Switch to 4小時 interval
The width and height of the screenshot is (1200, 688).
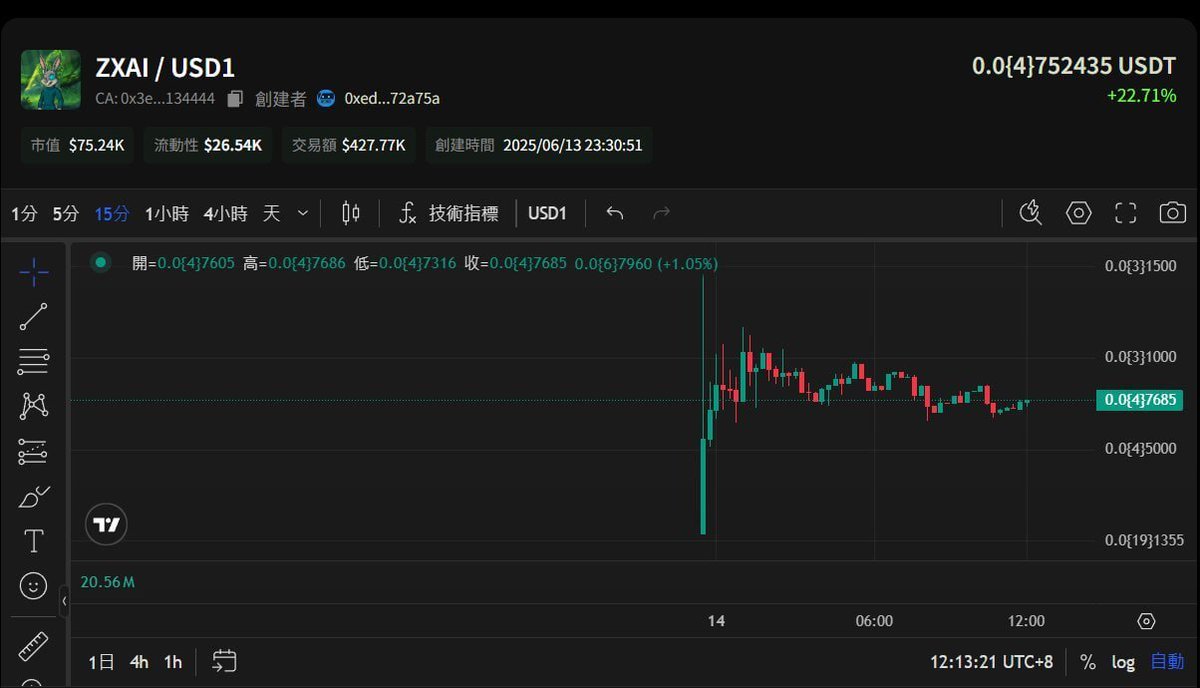click(x=226, y=213)
